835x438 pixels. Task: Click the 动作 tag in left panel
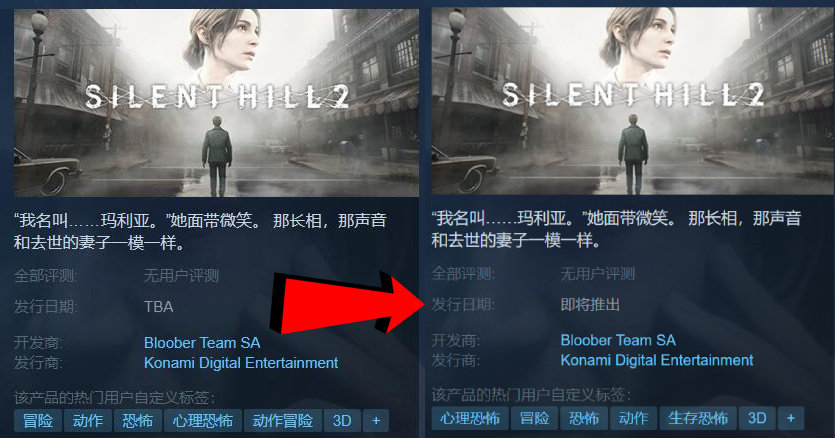88,420
